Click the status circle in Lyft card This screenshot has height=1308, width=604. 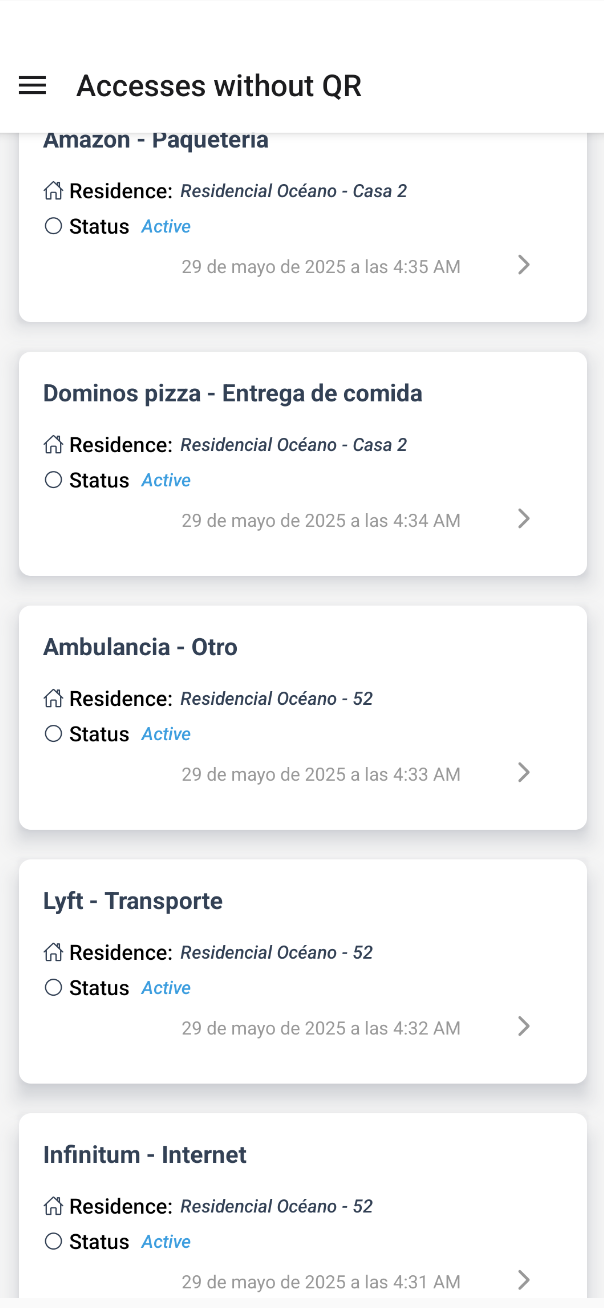click(x=54, y=988)
